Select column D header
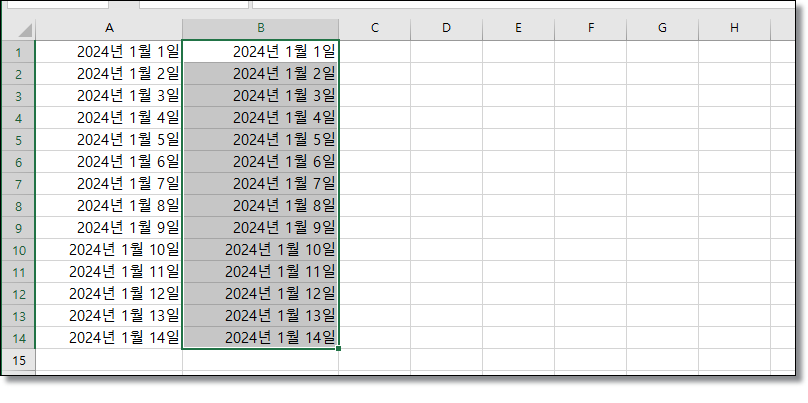808x403 pixels. (x=446, y=29)
